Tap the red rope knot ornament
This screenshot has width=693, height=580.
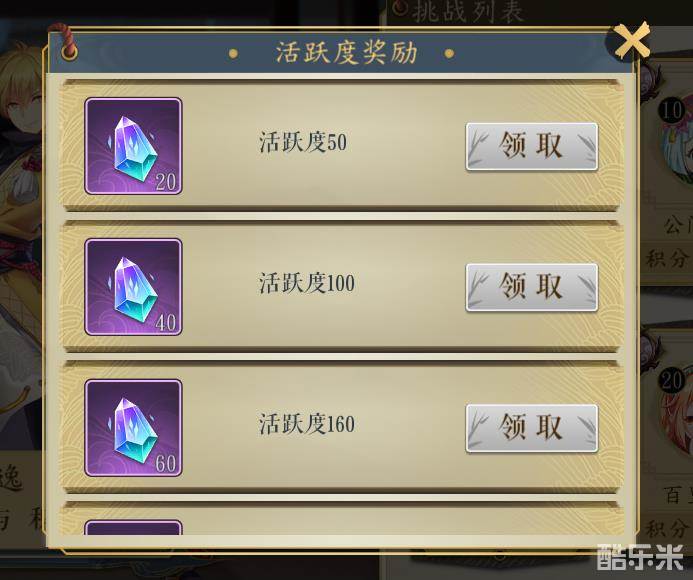[x=68, y=43]
